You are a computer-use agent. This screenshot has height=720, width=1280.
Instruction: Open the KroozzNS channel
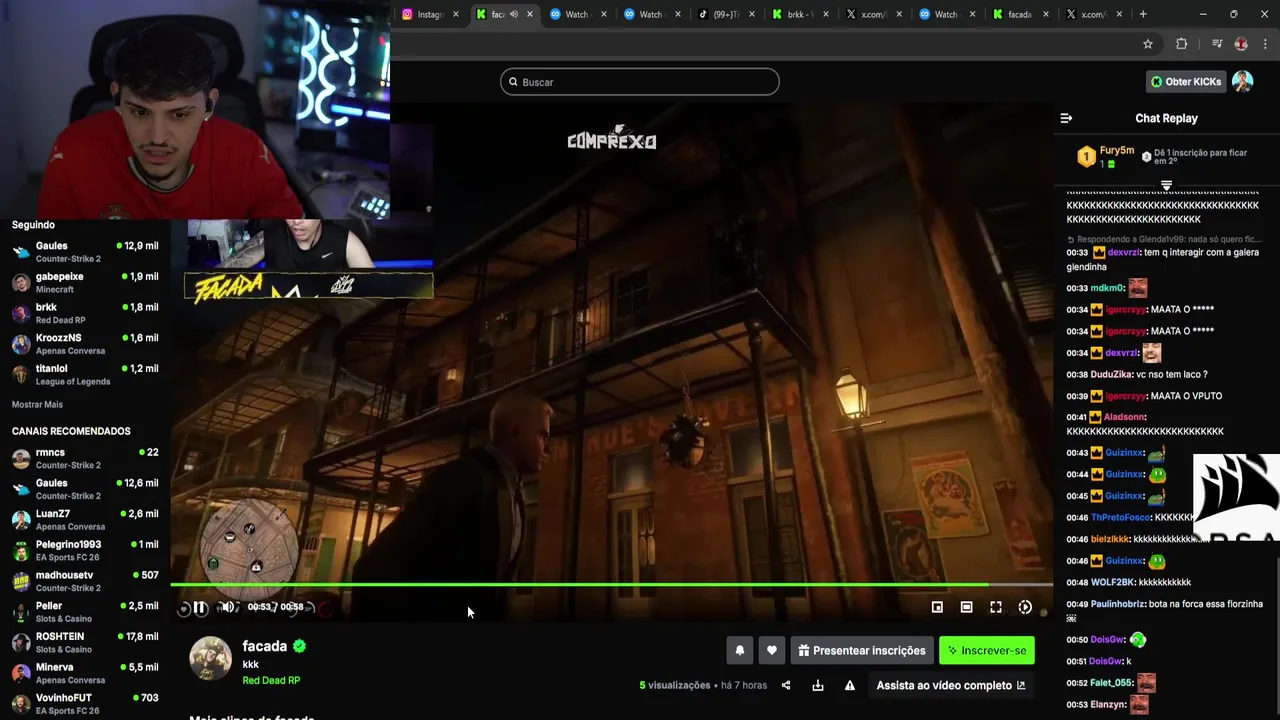84,344
